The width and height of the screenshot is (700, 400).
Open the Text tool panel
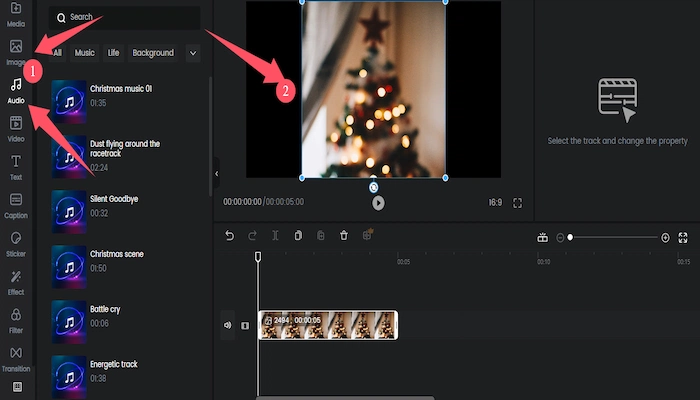[x=16, y=166]
